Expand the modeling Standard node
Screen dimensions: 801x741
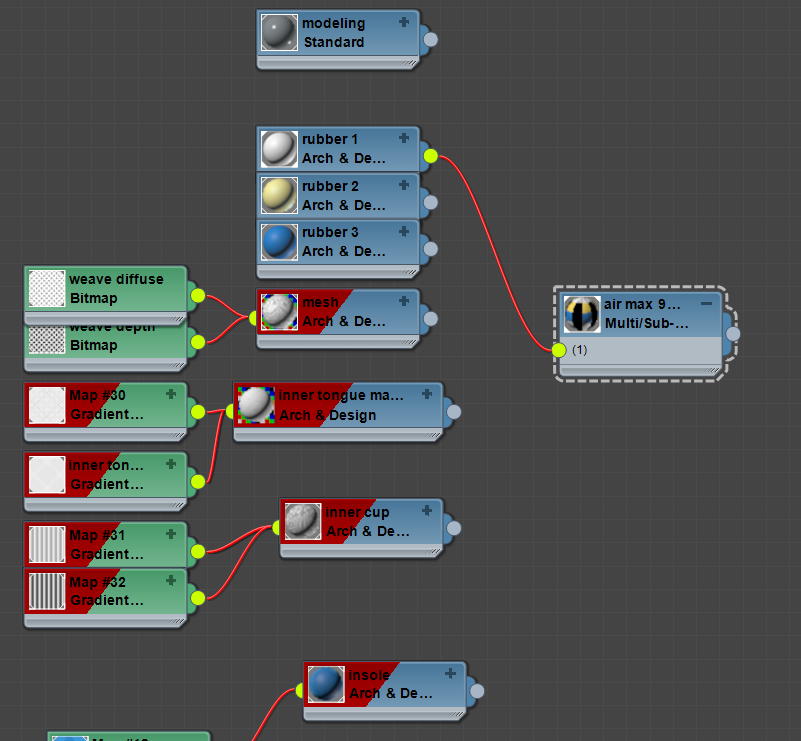[404, 22]
